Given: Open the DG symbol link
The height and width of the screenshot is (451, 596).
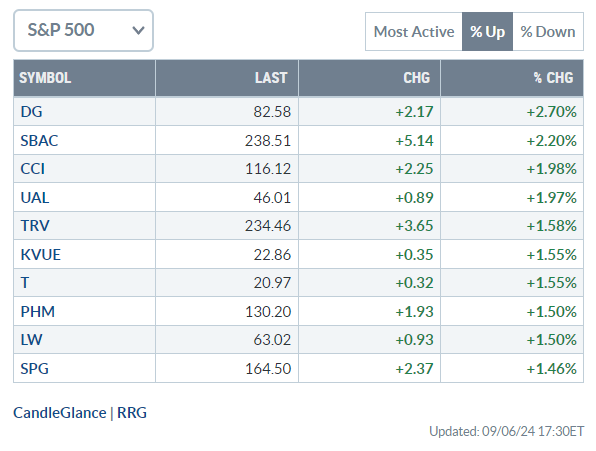Looking at the screenshot, I should (x=31, y=112).
